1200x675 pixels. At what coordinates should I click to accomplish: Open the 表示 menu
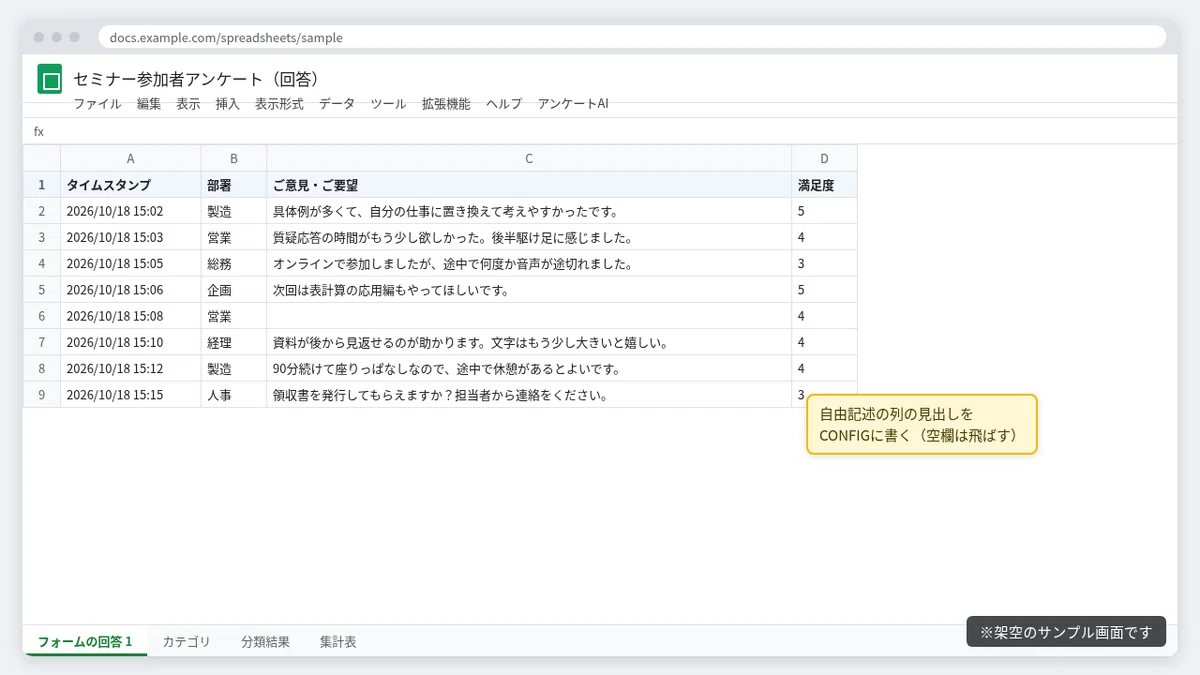(188, 103)
